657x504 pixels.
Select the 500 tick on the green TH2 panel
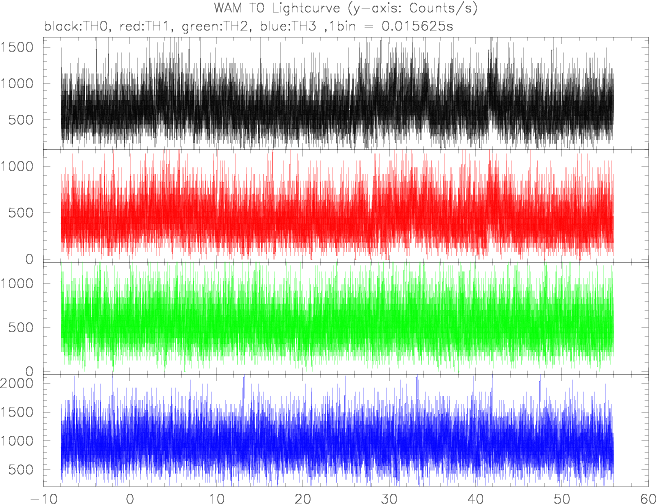21,327
